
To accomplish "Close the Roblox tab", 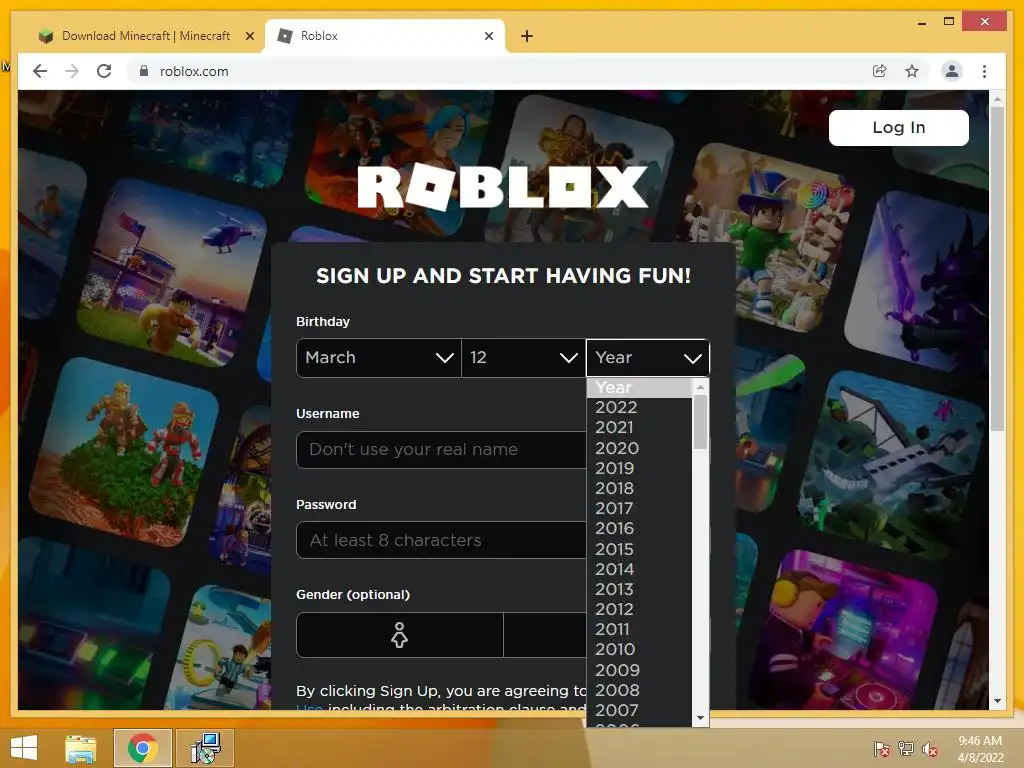I will (x=488, y=36).
